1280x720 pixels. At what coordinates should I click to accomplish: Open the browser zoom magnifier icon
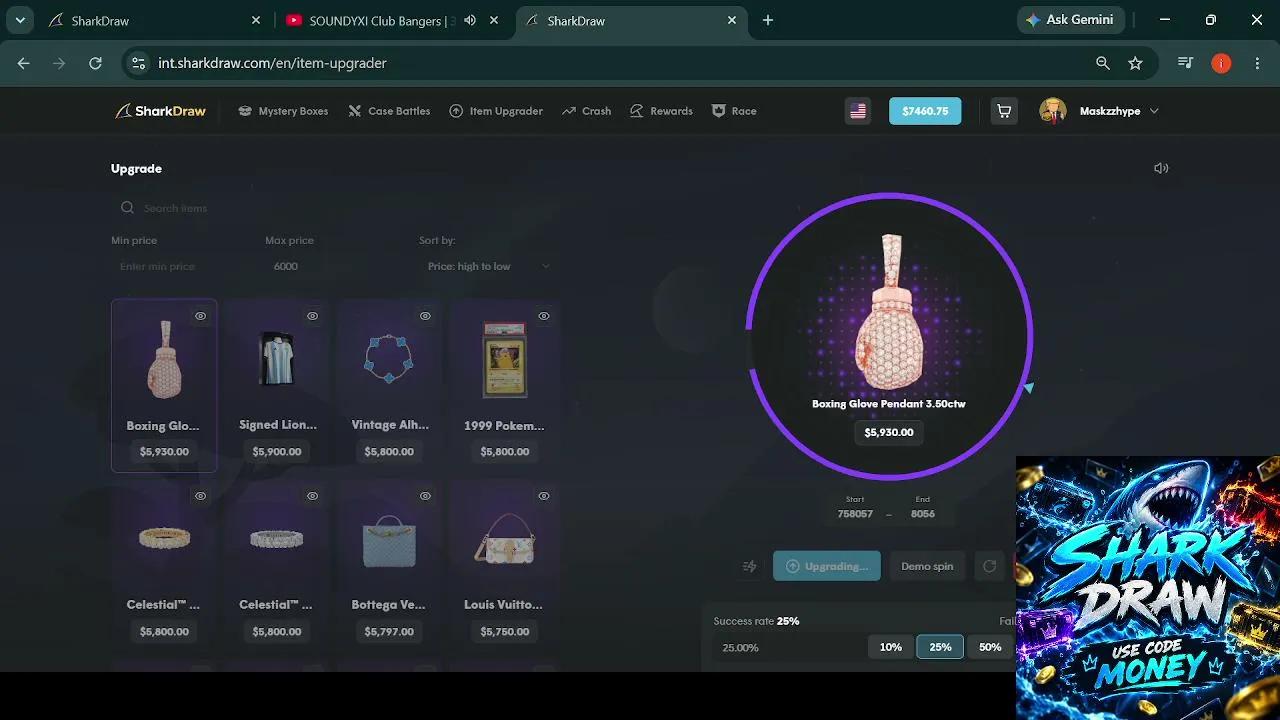pyautogui.click(x=1103, y=63)
